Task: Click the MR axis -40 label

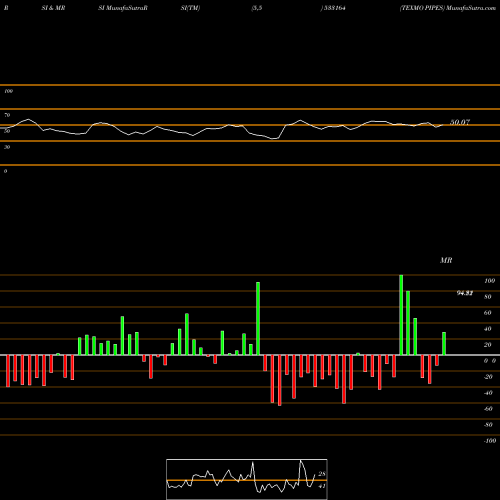Action: coord(488,393)
